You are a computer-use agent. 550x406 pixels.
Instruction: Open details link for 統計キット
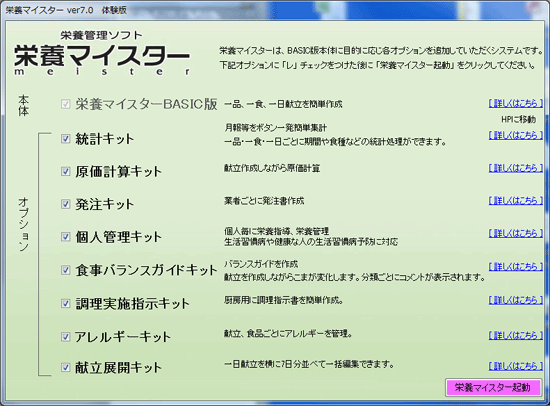(x=516, y=135)
